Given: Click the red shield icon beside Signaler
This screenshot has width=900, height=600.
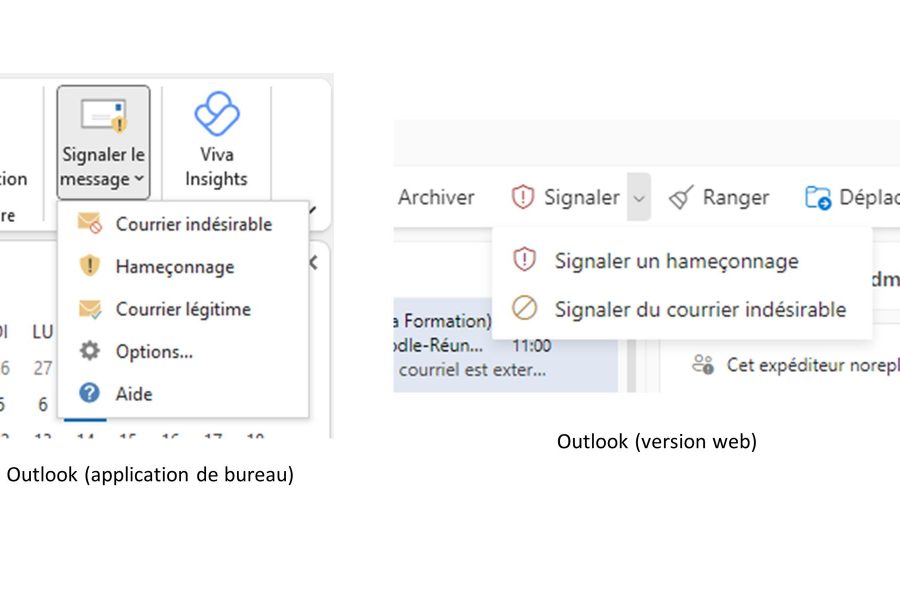Looking at the screenshot, I should point(523,197).
